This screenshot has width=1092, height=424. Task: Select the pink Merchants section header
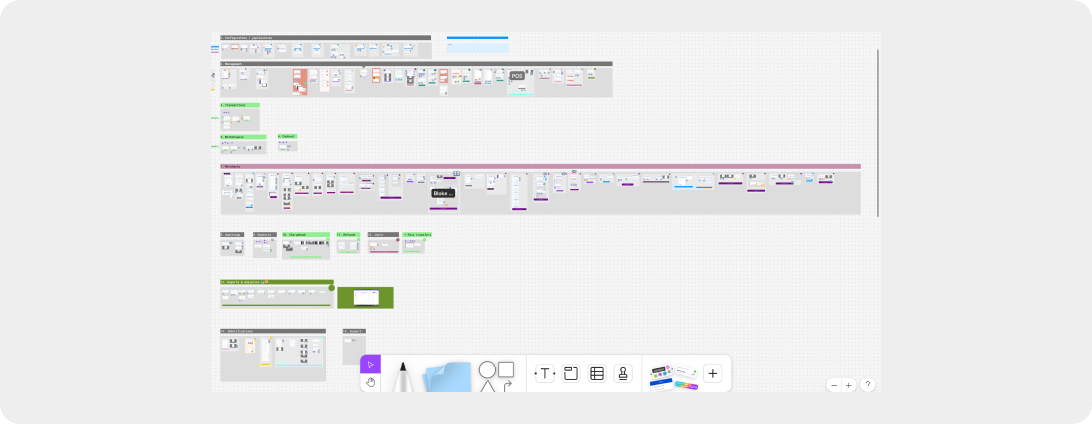point(540,166)
